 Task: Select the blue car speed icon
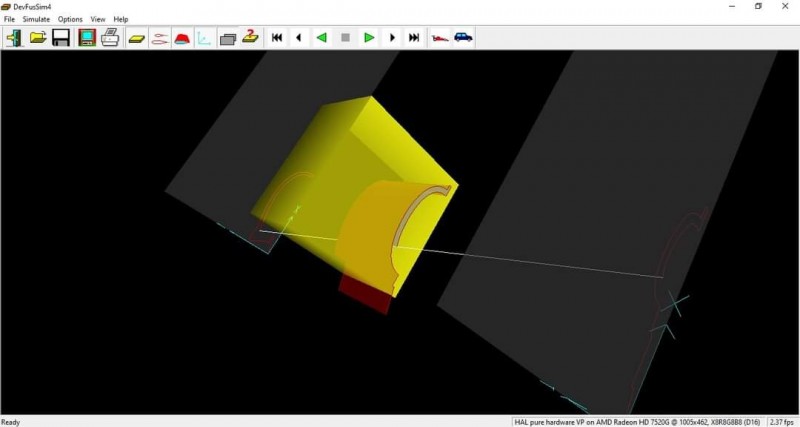pos(463,38)
